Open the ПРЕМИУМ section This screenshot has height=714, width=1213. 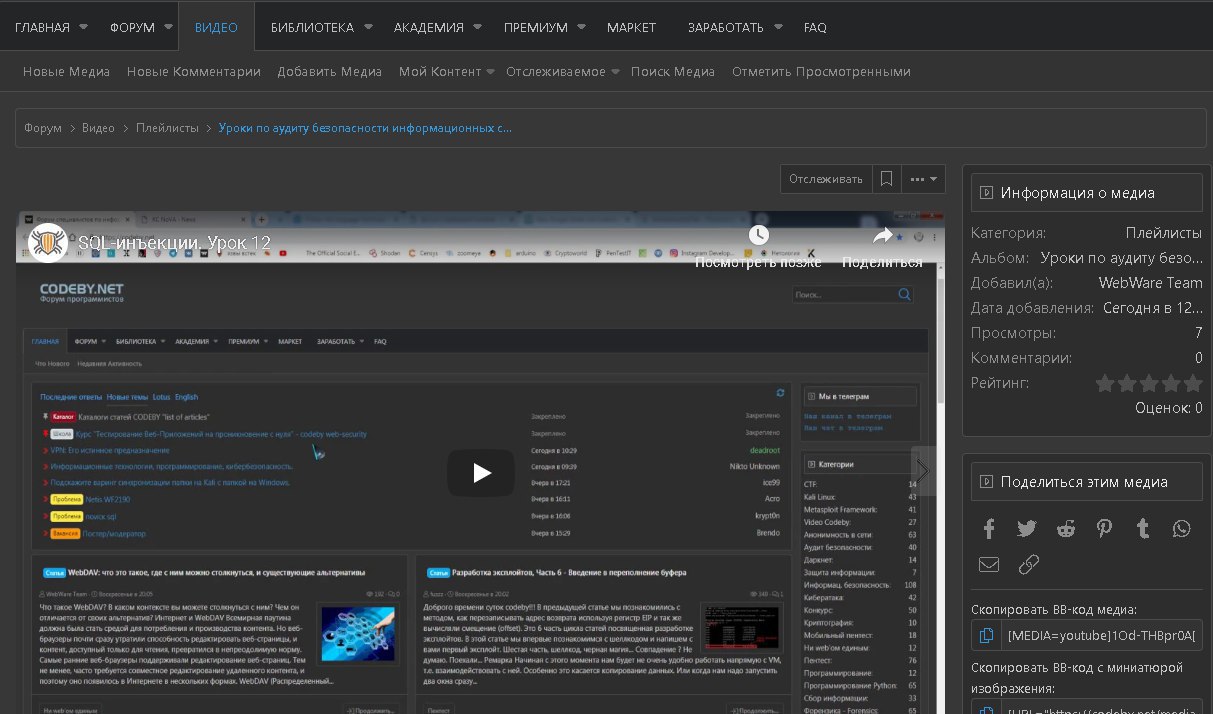(536, 27)
